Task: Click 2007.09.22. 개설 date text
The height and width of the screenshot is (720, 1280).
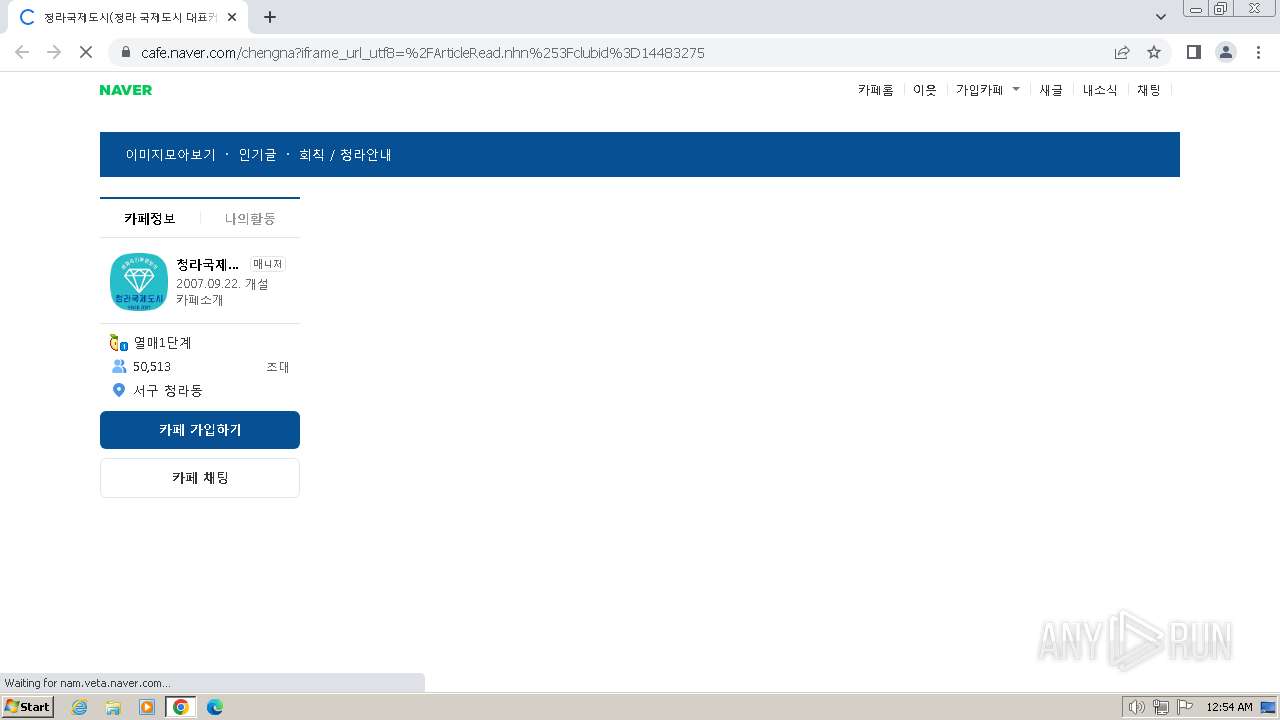Action: tap(222, 284)
